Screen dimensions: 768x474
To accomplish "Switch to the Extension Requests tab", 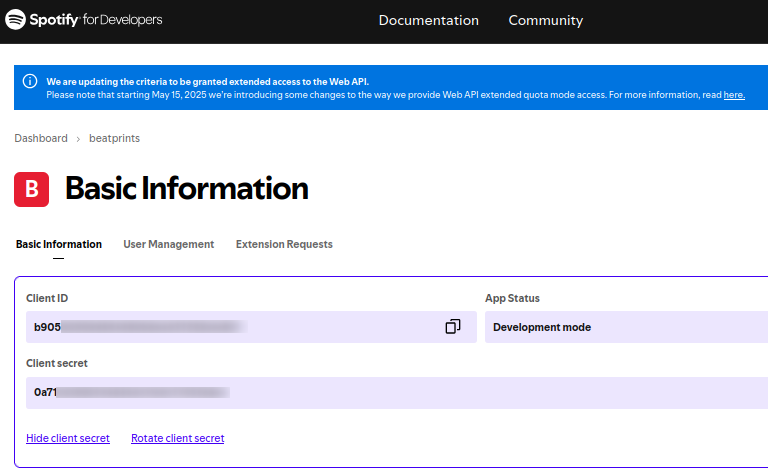I will pos(284,244).
